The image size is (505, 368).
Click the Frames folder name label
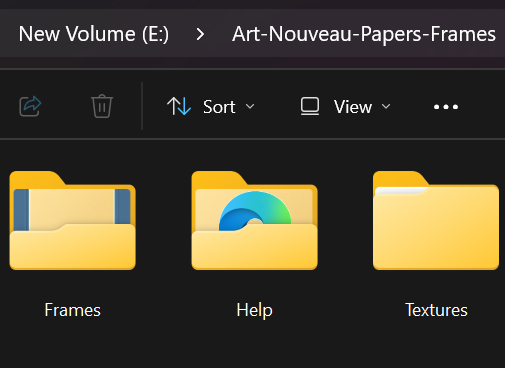pos(73,310)
